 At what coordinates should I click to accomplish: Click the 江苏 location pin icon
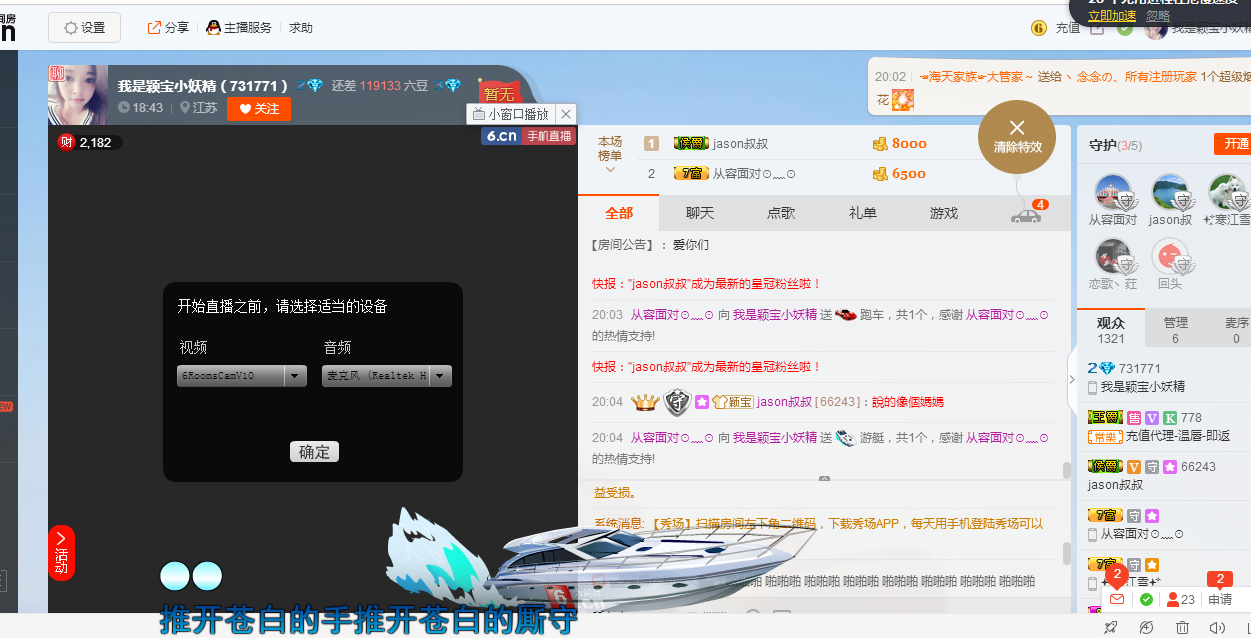point(185,108)
